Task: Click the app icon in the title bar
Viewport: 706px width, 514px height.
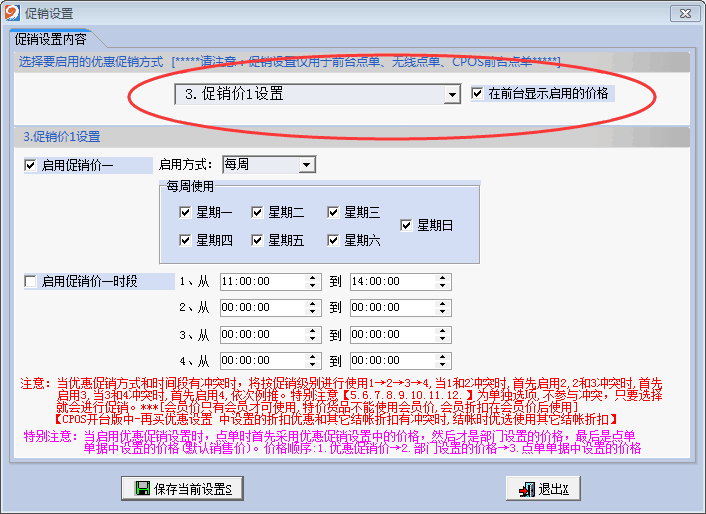Action: [13, 13]
